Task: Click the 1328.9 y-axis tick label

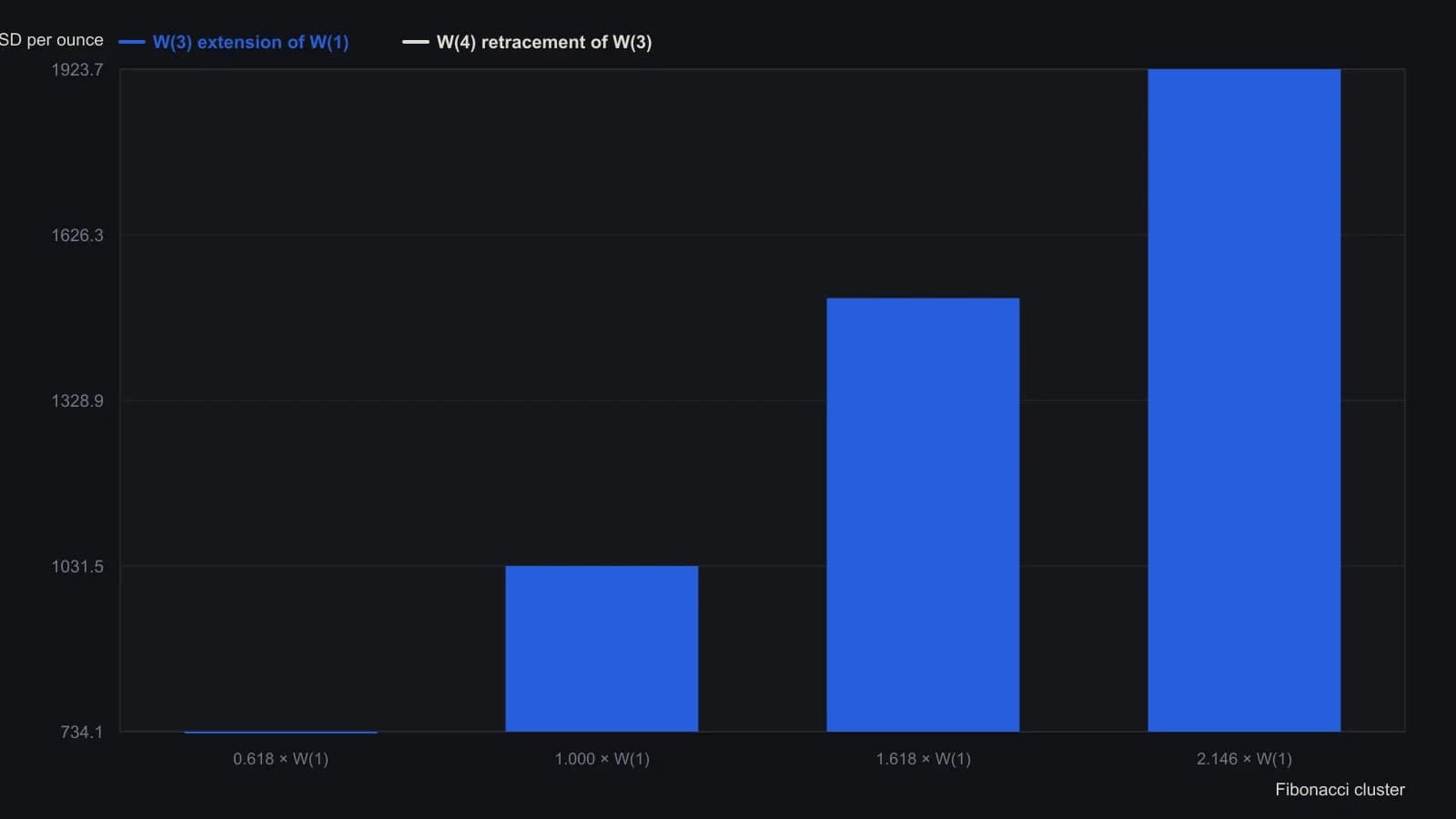Action: pos(77,401)
